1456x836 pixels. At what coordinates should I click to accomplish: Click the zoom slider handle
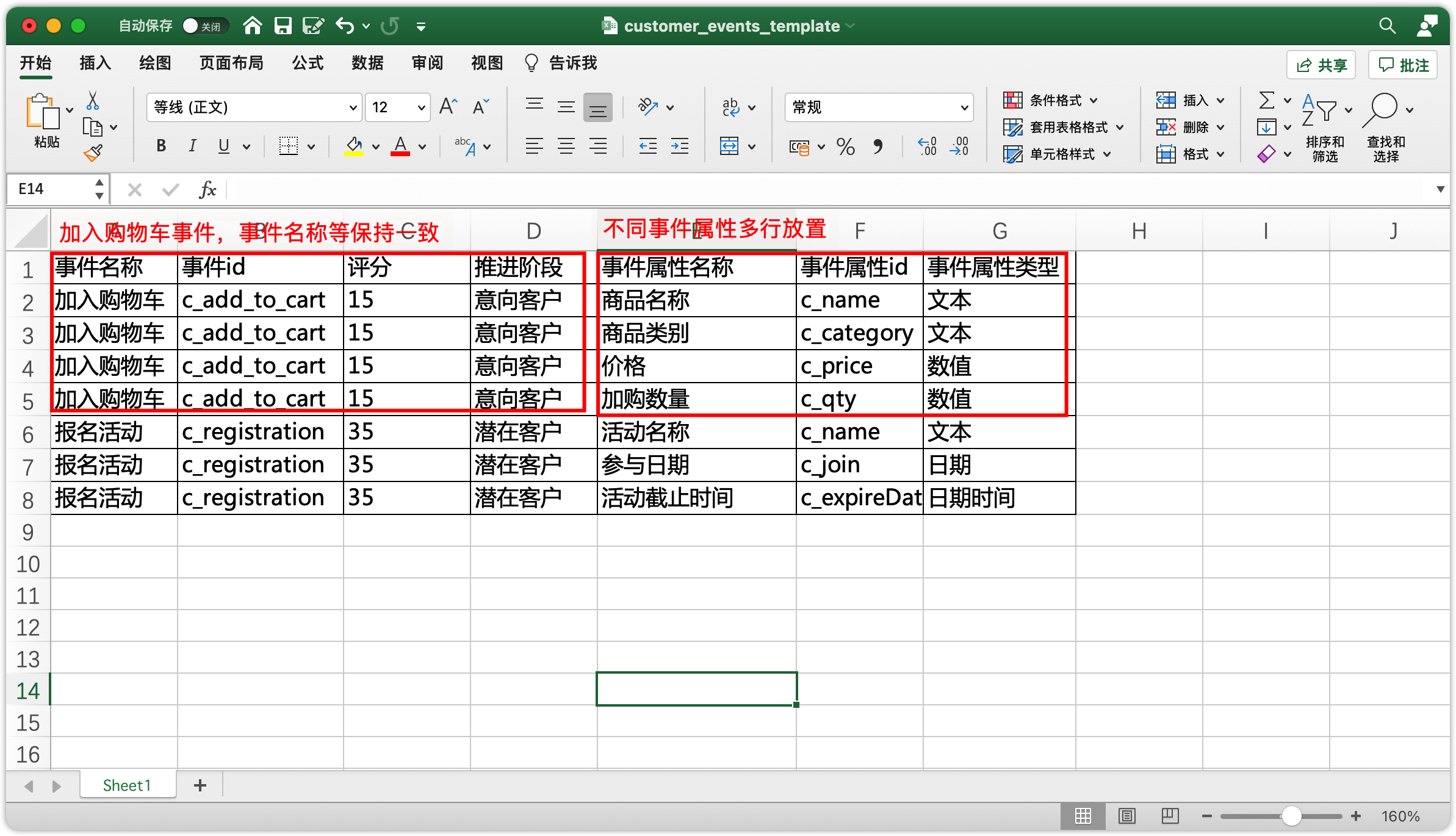click(1291, 816)
